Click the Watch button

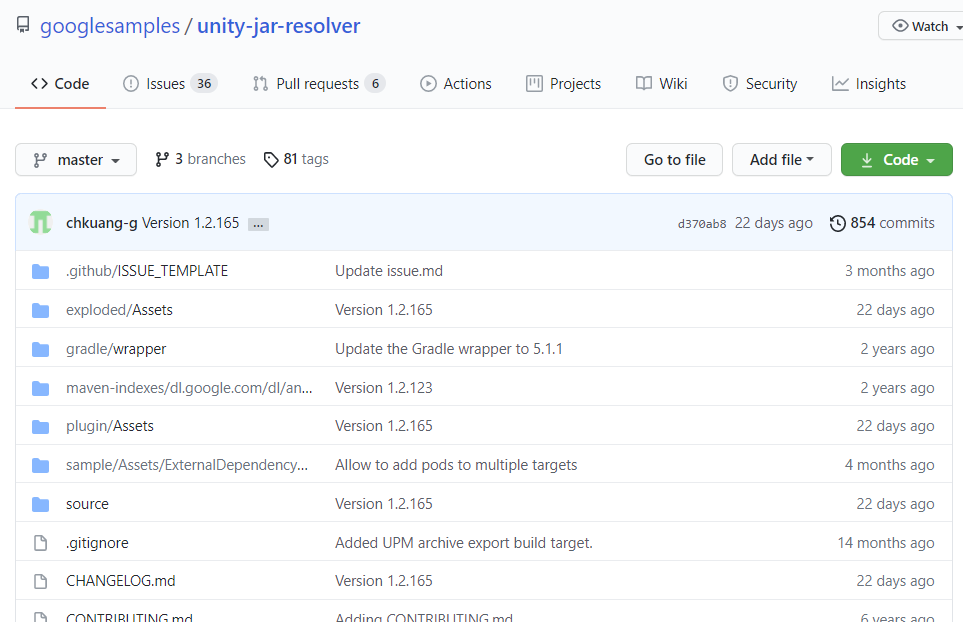pos(925,25)
